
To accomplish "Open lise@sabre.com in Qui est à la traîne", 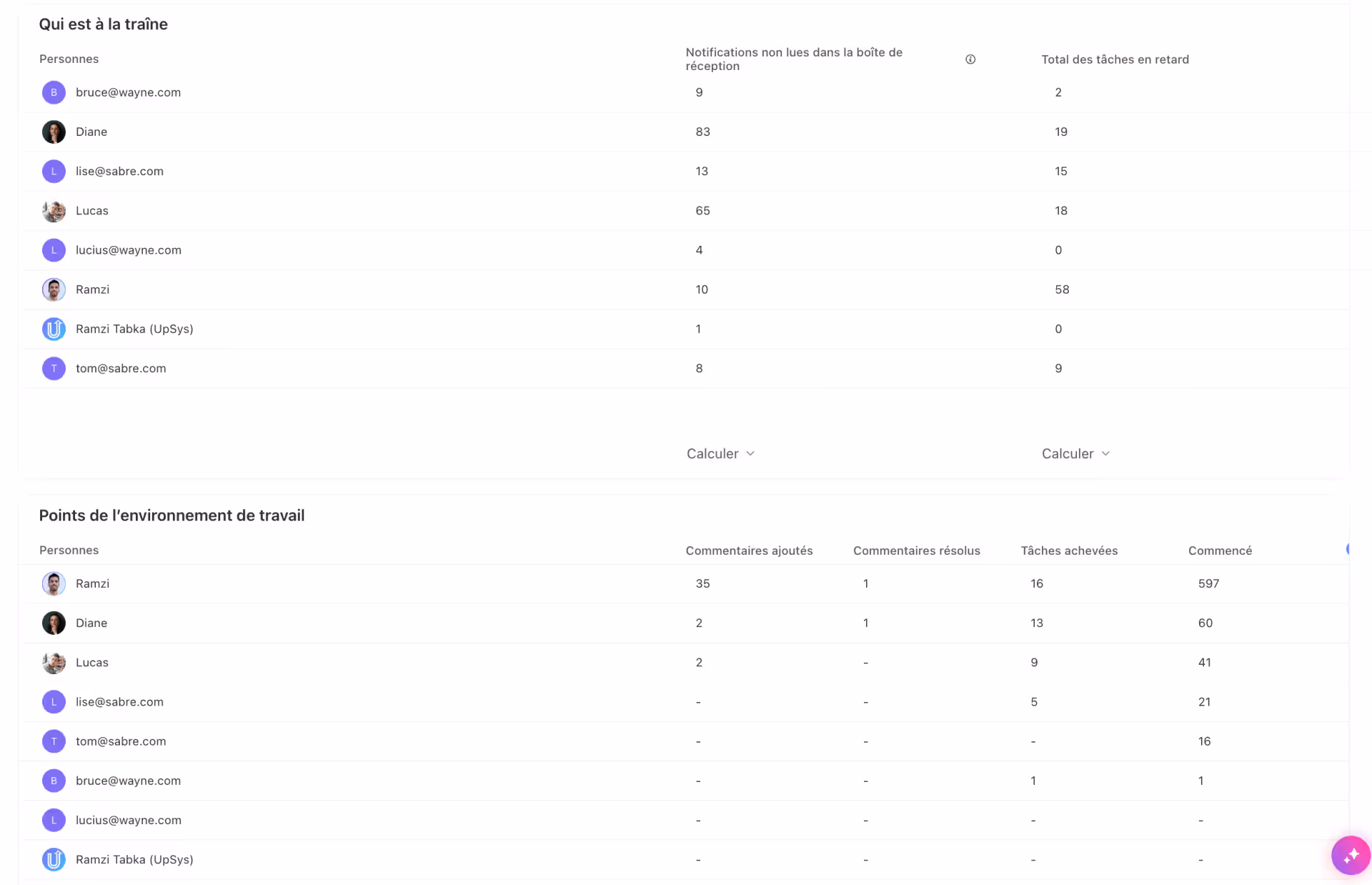I will coord(119,172).
